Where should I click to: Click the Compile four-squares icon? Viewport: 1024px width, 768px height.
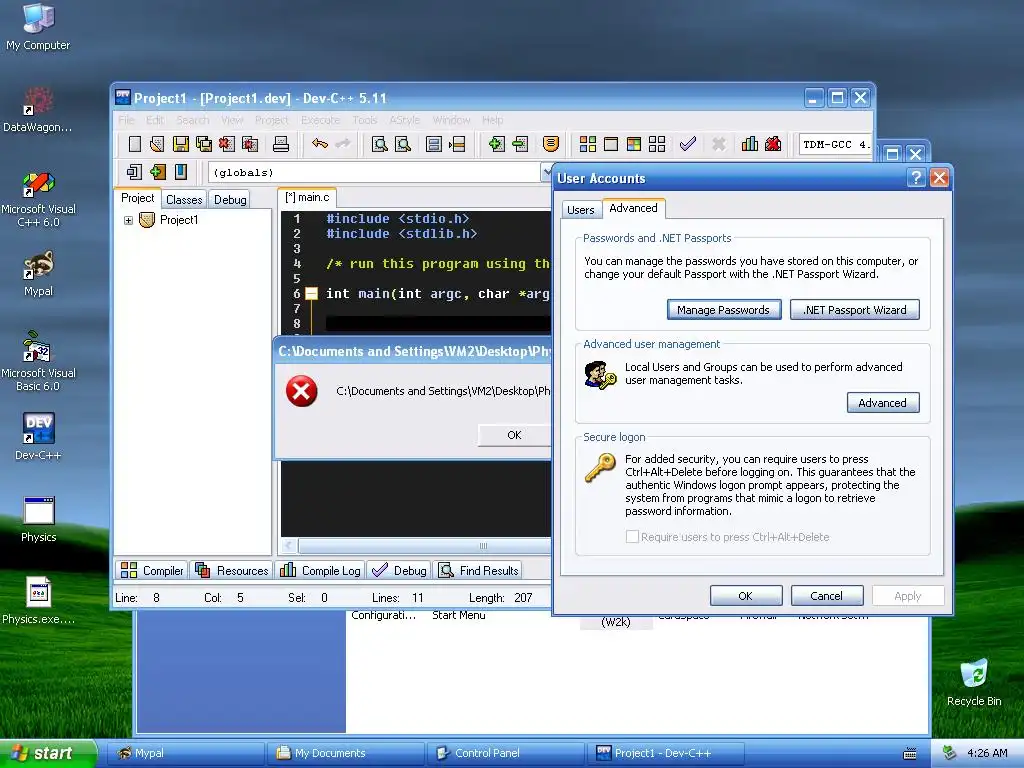point(588,144)
